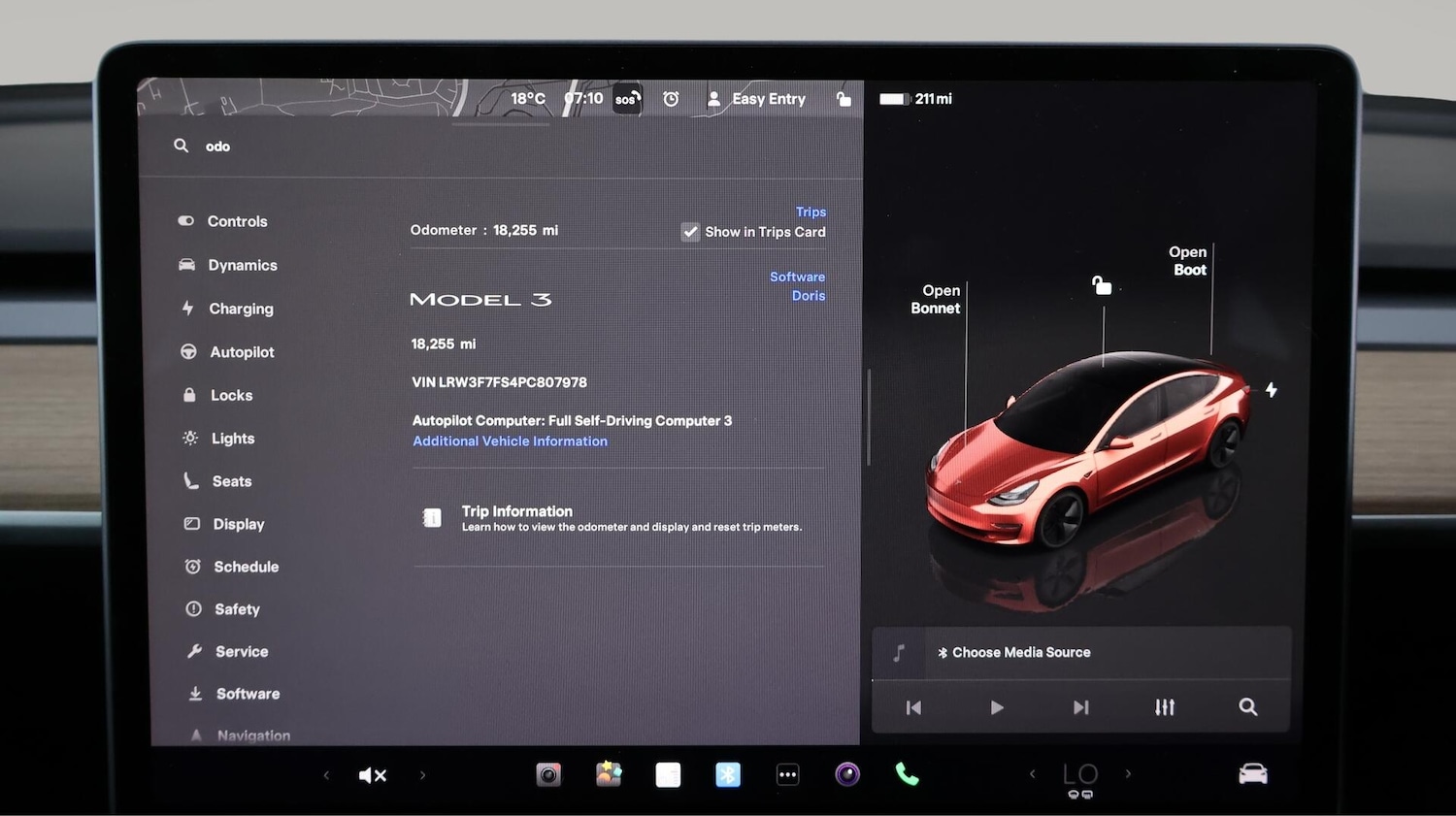Image resolution: width=1456 pixels, height=816 pixels.
Task: Click the battery range indicator 211 mi
Action: (915, 99)
